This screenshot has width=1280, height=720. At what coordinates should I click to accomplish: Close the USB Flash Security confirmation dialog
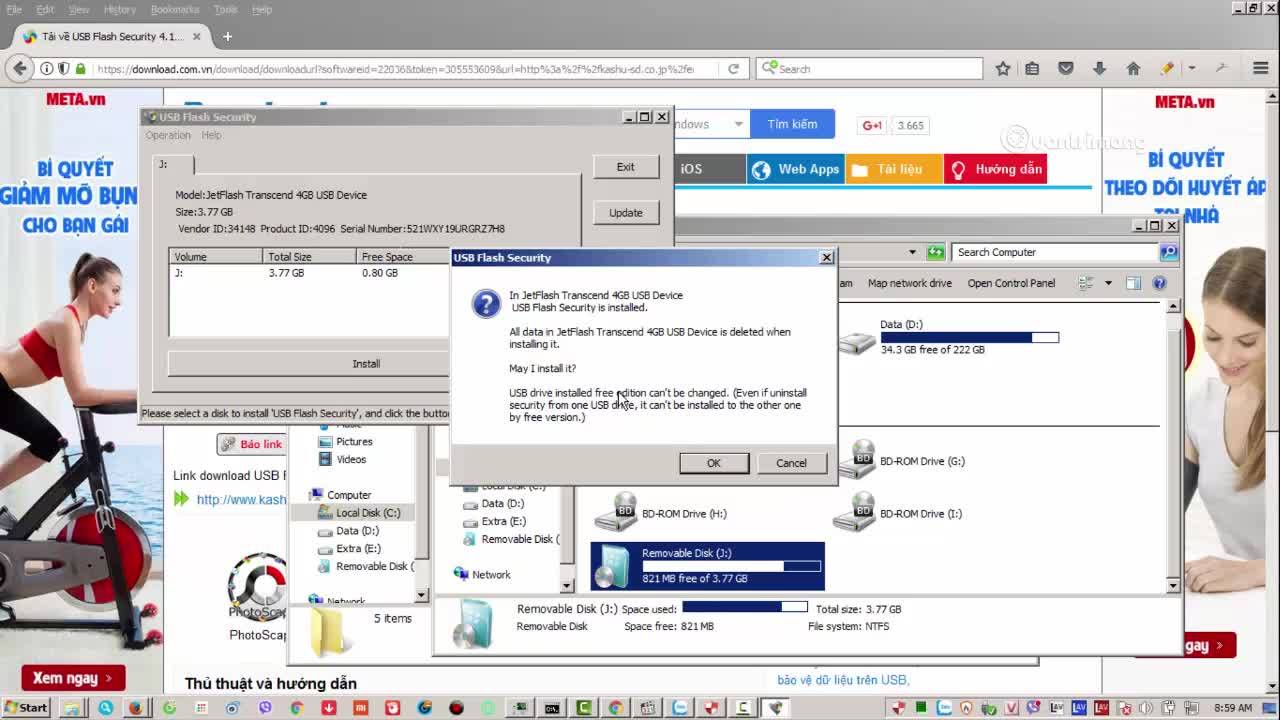point(826,257)
